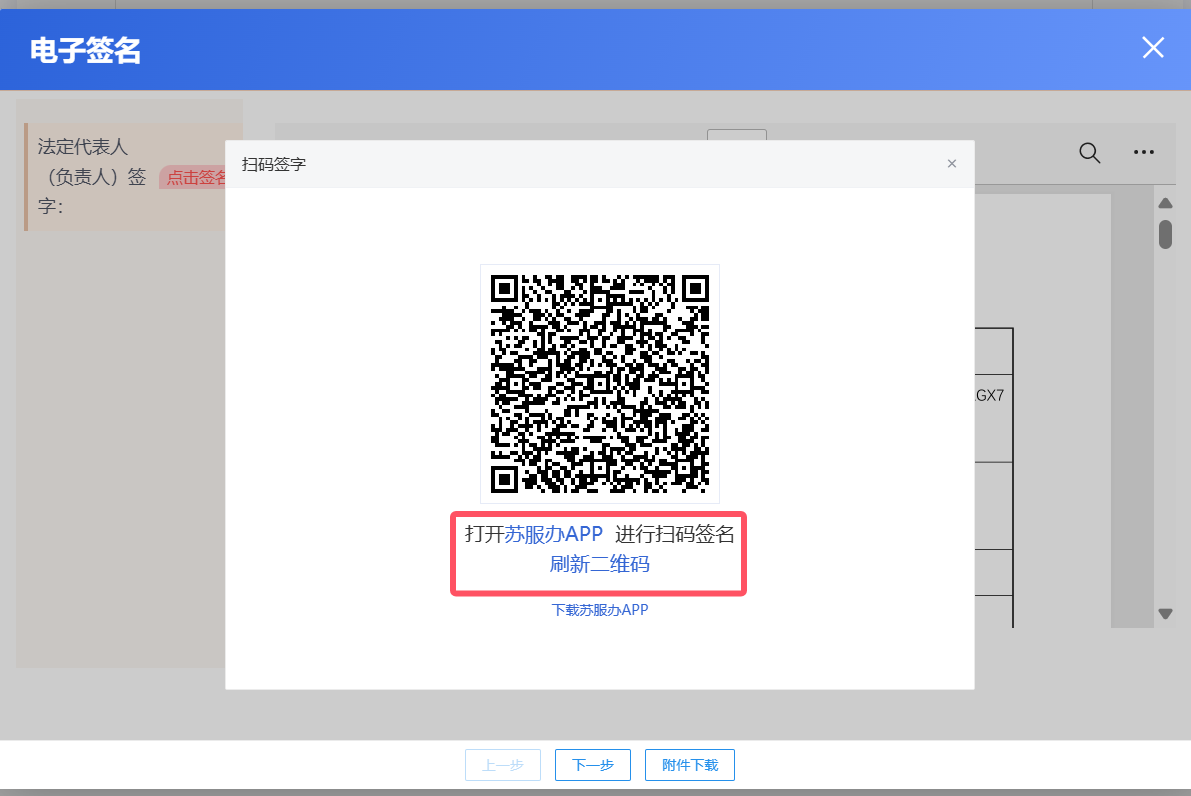Viewport: 1191px width, 796px height.
Task: Click the 下一步 button
Action: pos(592,765)
